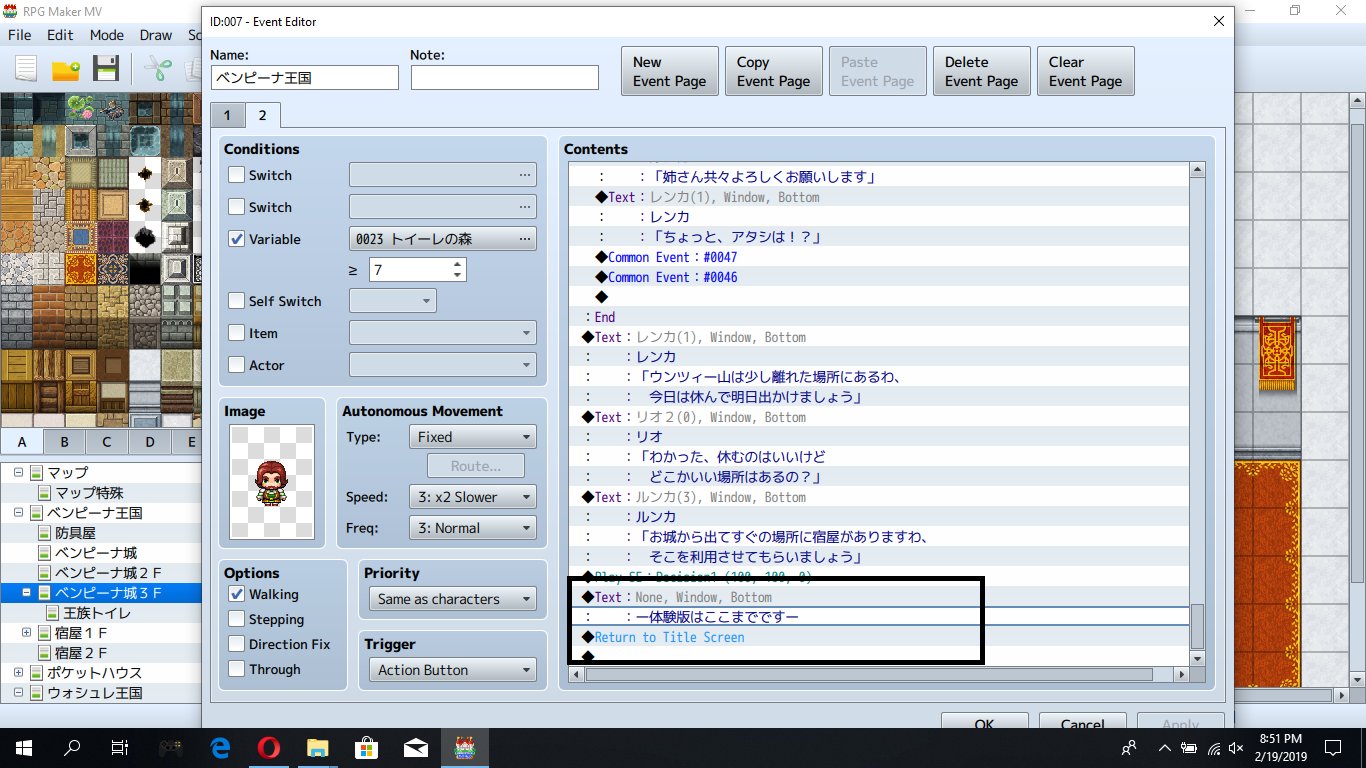Uncheck the Variable condition checkbox
Viewport: 1366px width, 768px height.
pyautogui.click(x=236, y=239)
